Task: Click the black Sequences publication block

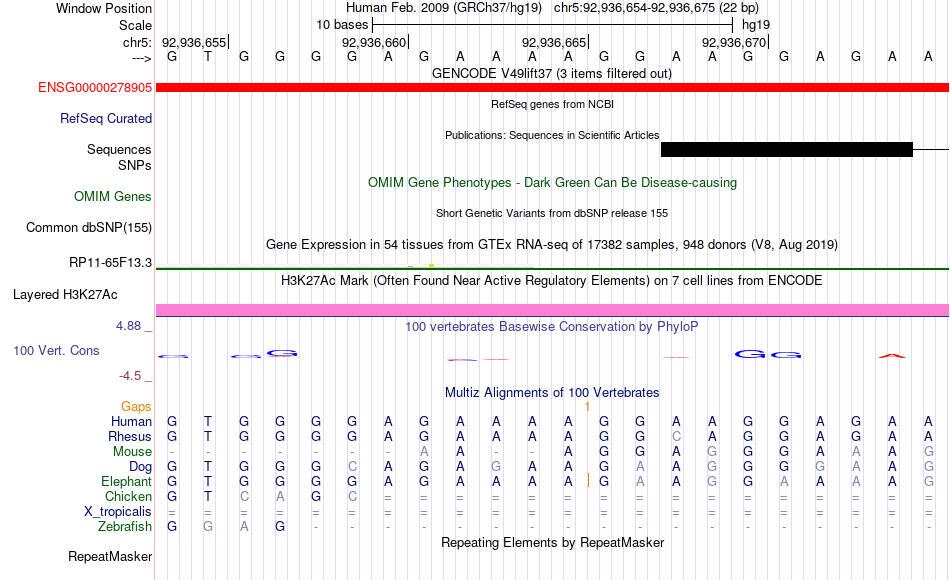Action: (786, 149)
